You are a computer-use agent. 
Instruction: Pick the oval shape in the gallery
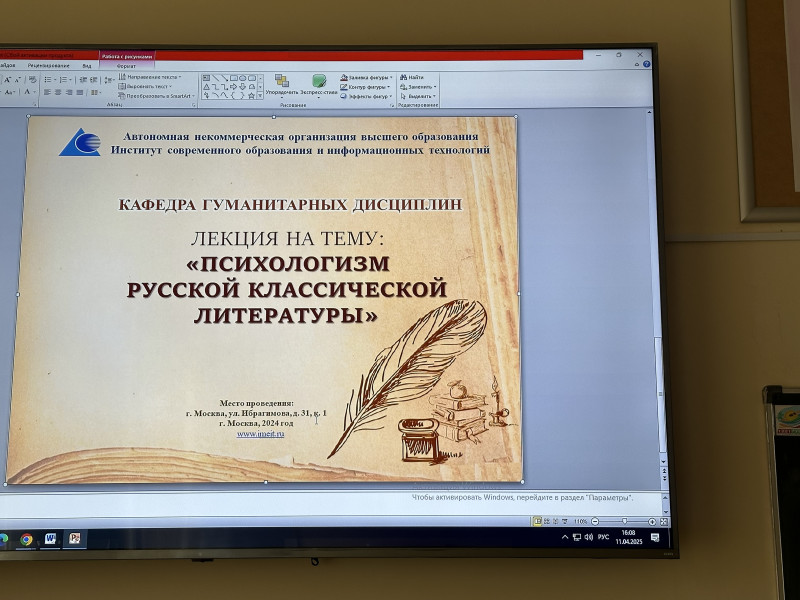pyautogui.click(x=243, y=78)
